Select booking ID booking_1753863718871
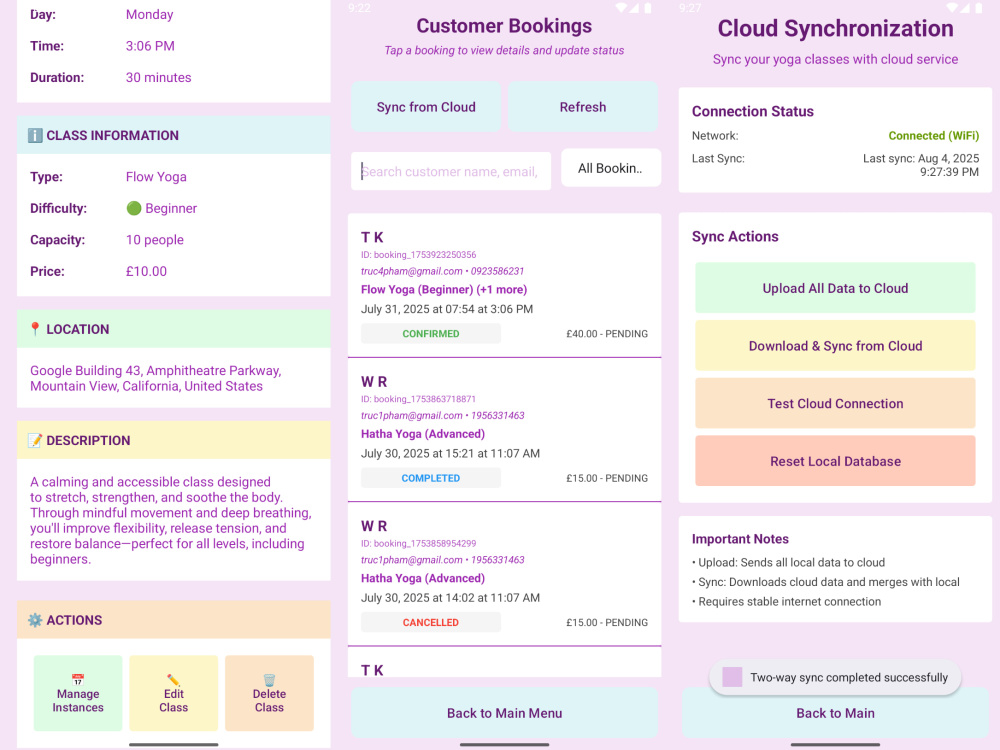Image resolution: width=1000 pixels, height=750 pixels. click(x=418, y=399)
